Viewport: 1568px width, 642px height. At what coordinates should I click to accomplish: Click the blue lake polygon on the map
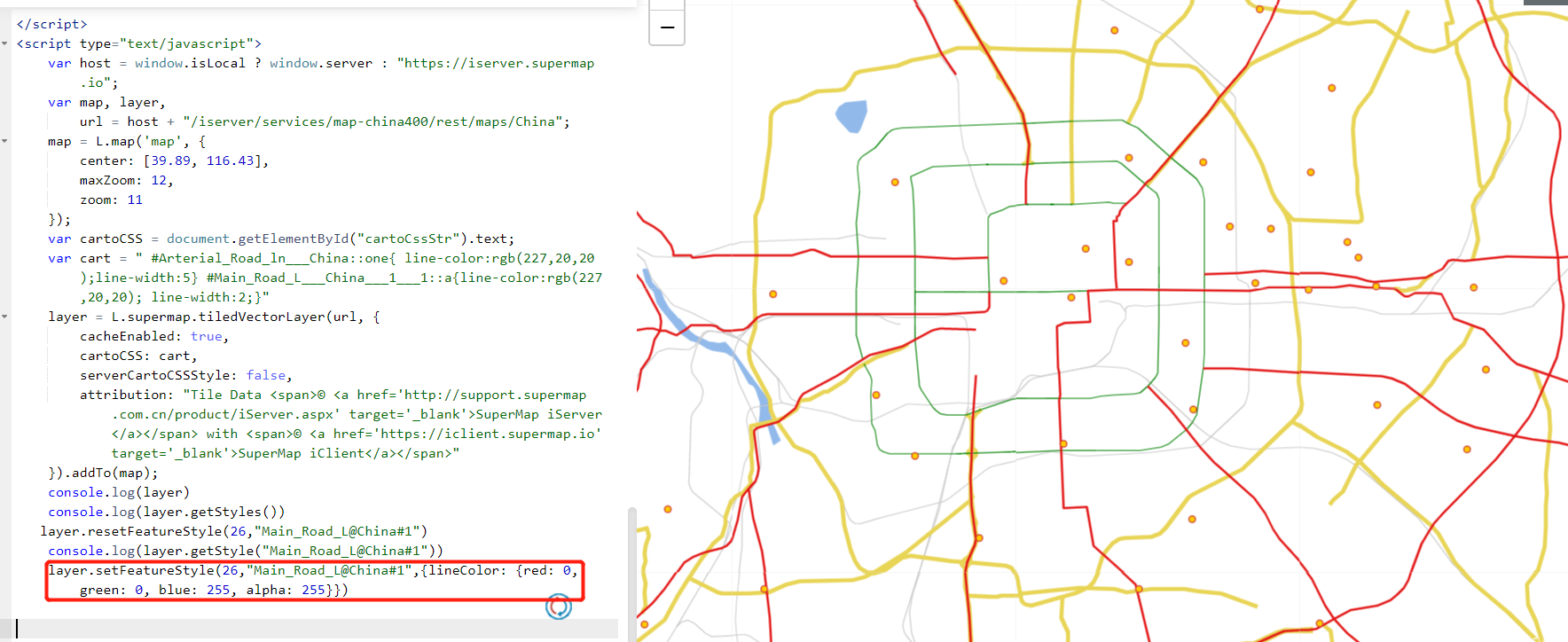coord(851,116)
